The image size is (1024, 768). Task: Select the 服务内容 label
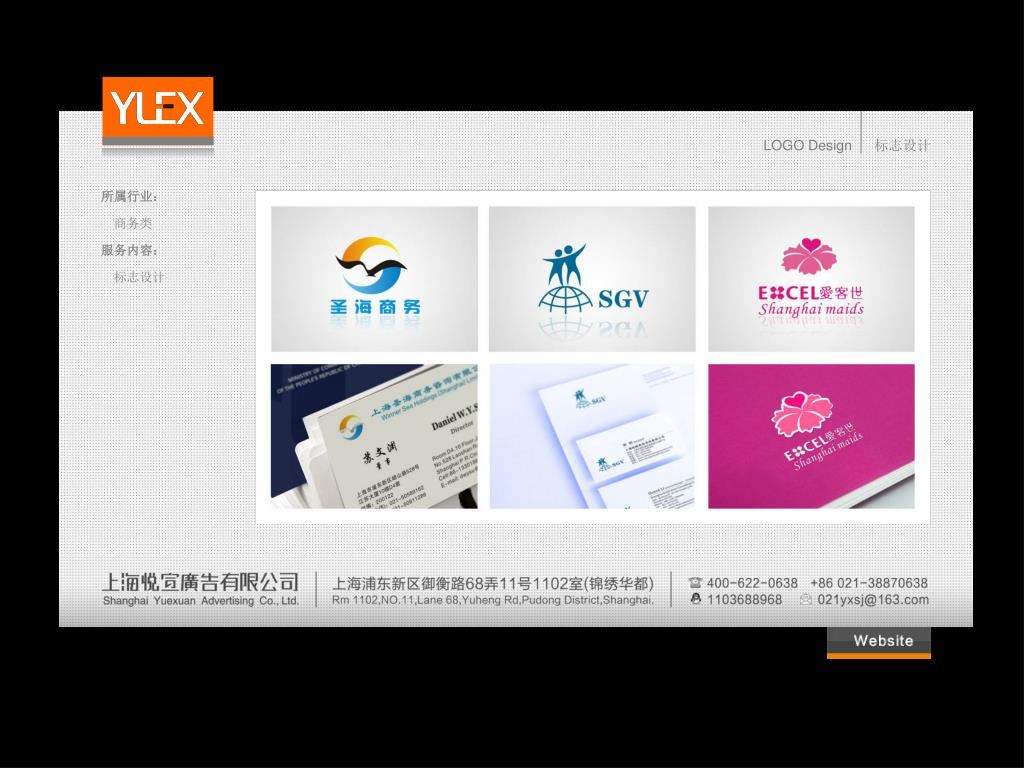129,250
